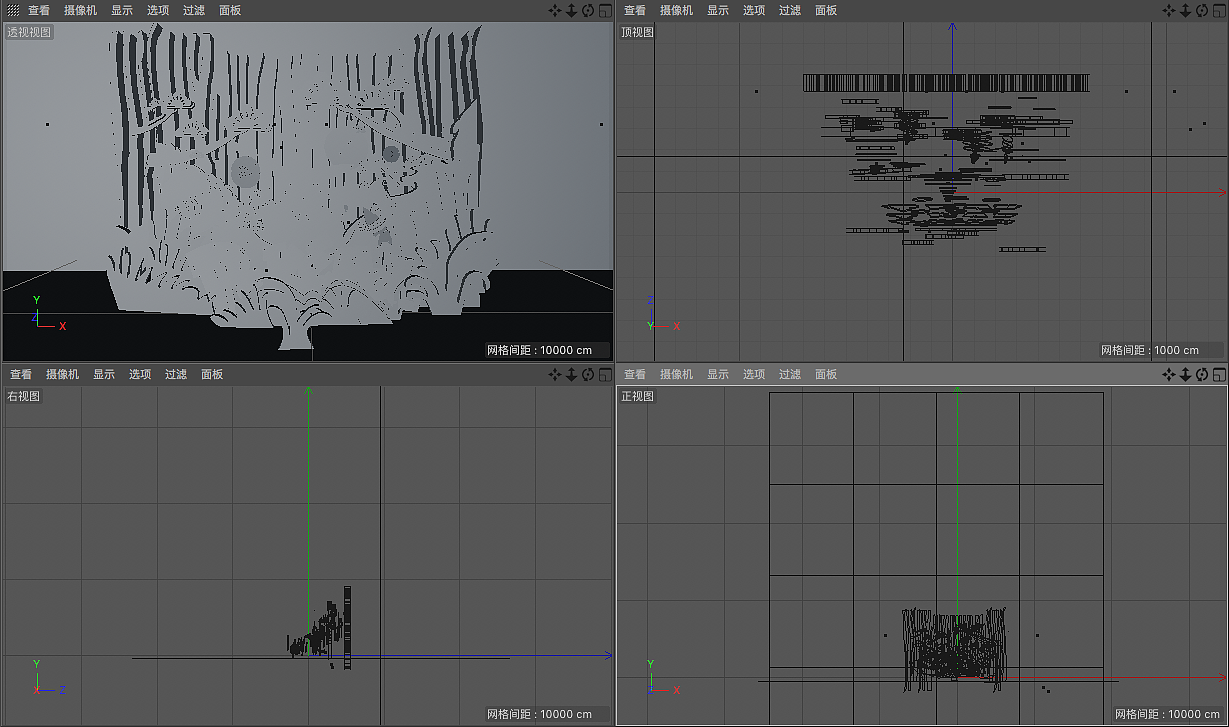Click the axis indicator in top viewport
Image resolution: width=1229 pixels, height=727 pixels.
(662, 314)
